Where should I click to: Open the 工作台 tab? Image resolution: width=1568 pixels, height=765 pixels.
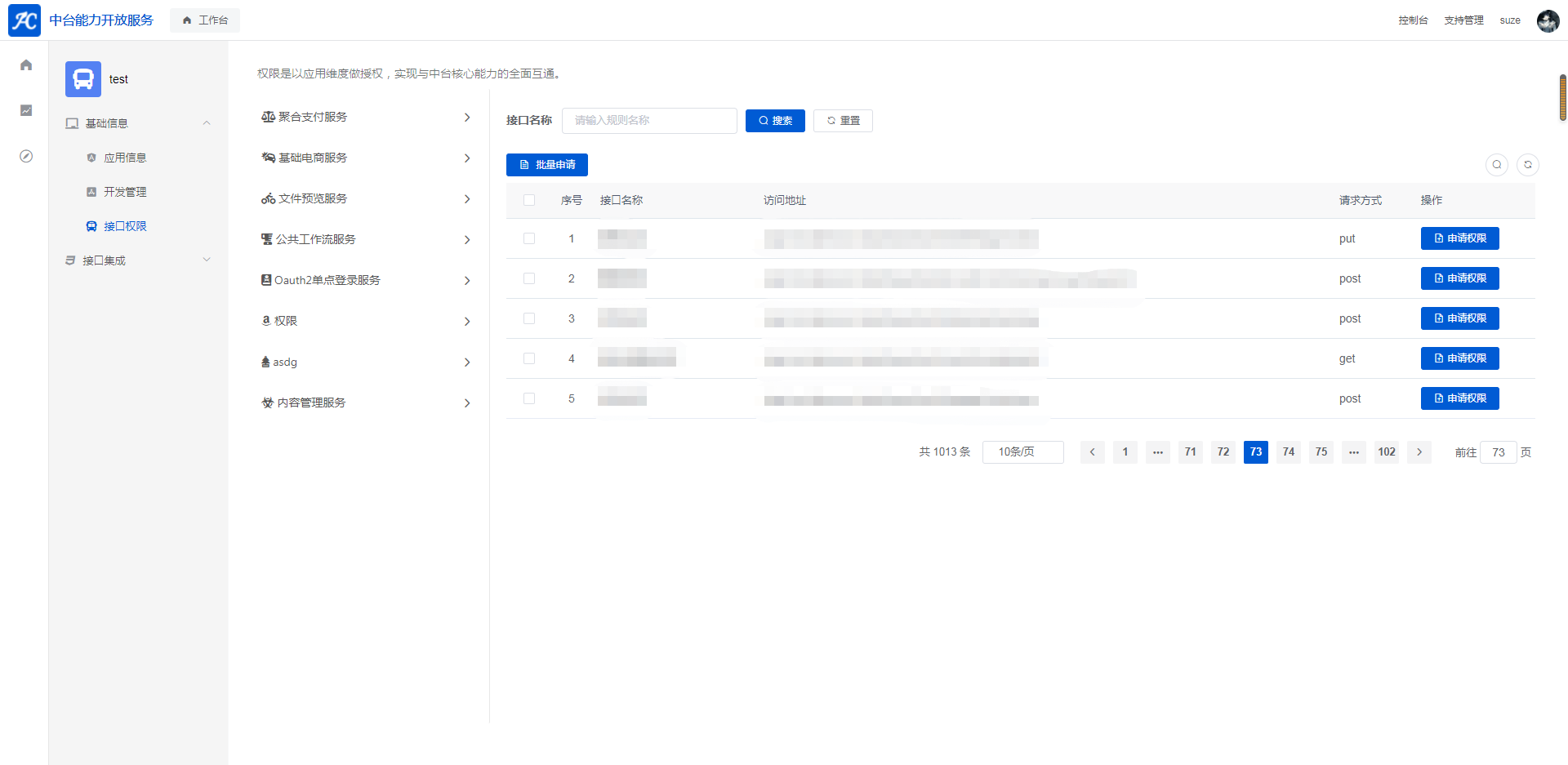205,20
